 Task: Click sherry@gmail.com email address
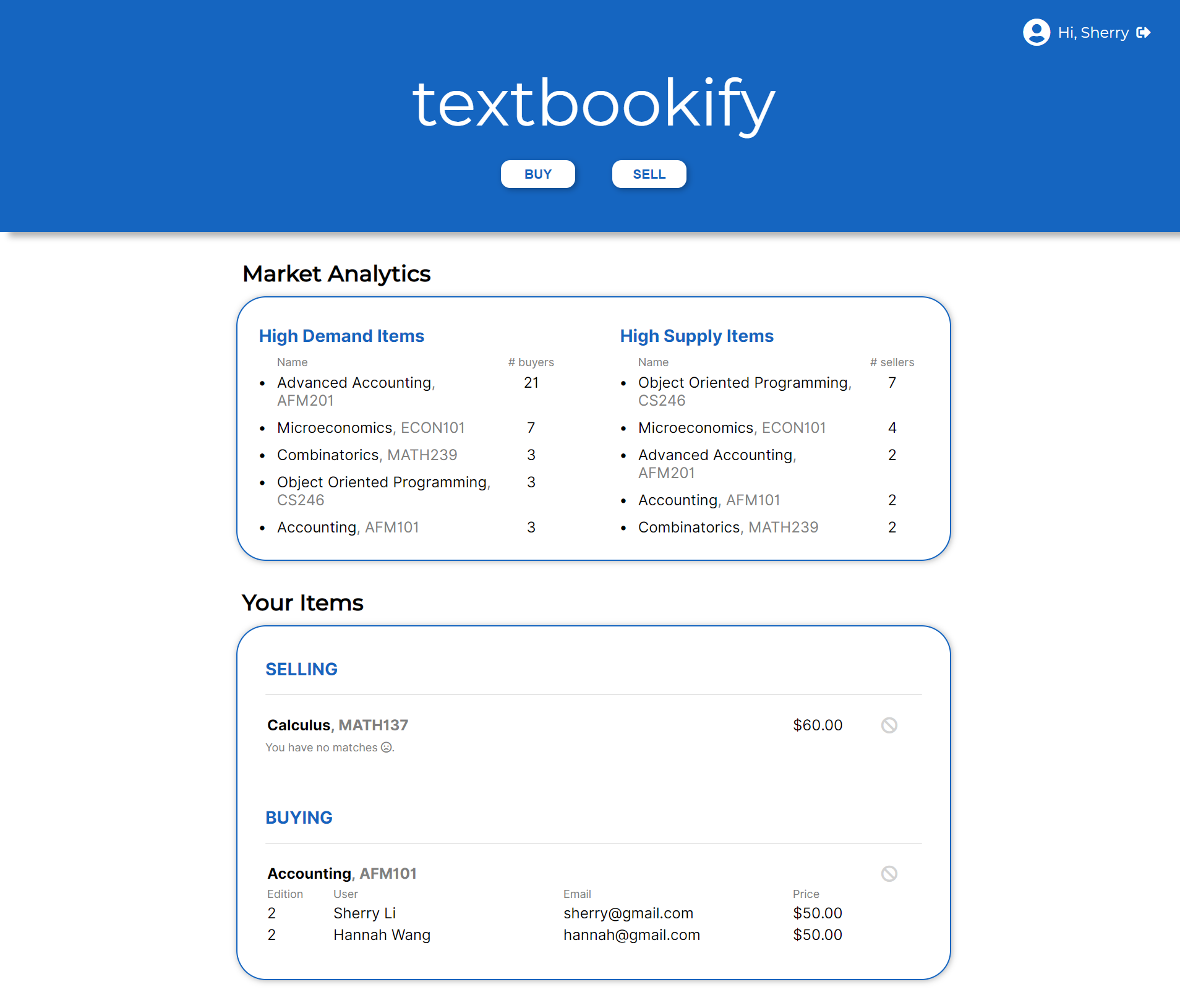628,913
